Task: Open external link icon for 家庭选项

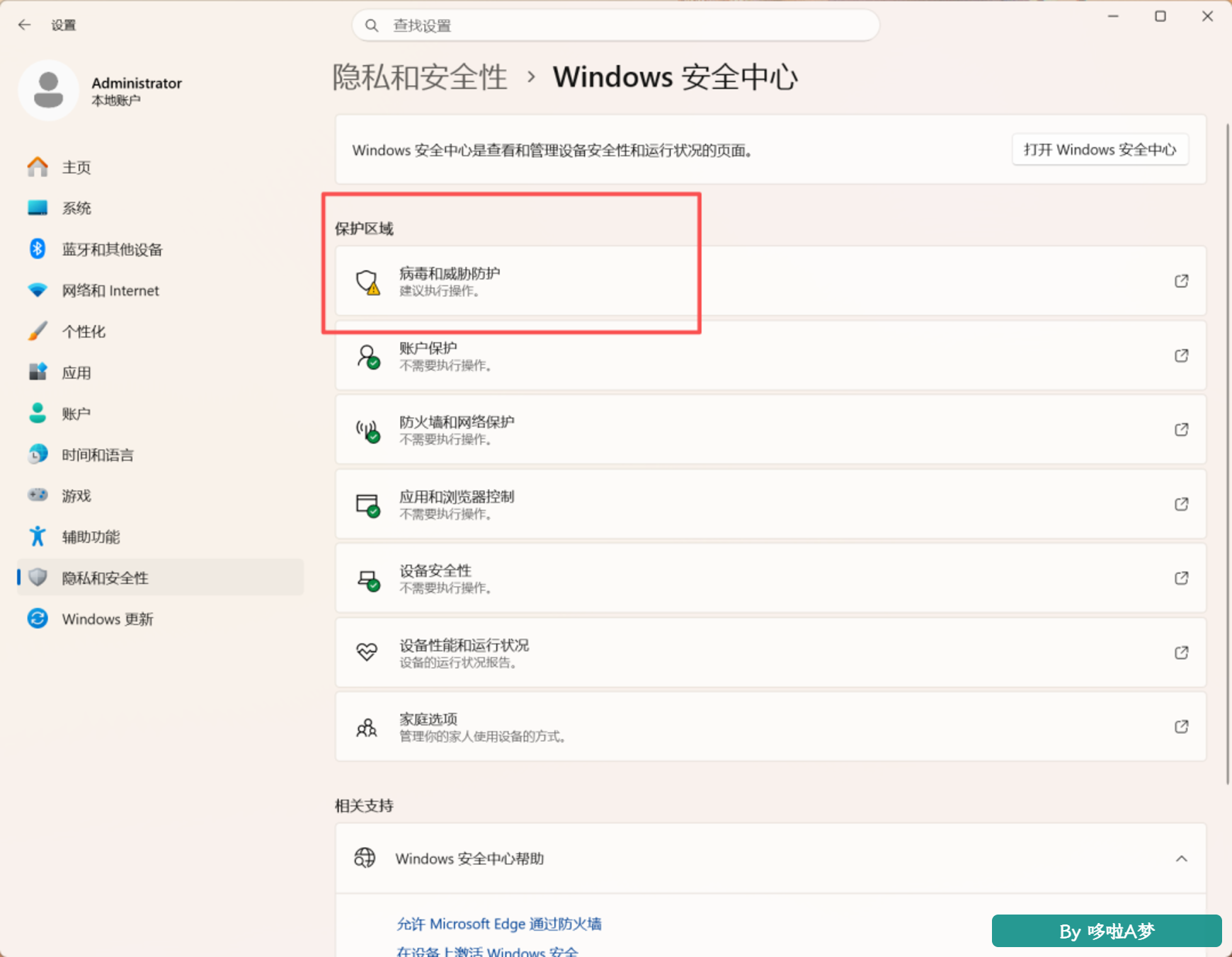Action: (x=1181, y=727)
